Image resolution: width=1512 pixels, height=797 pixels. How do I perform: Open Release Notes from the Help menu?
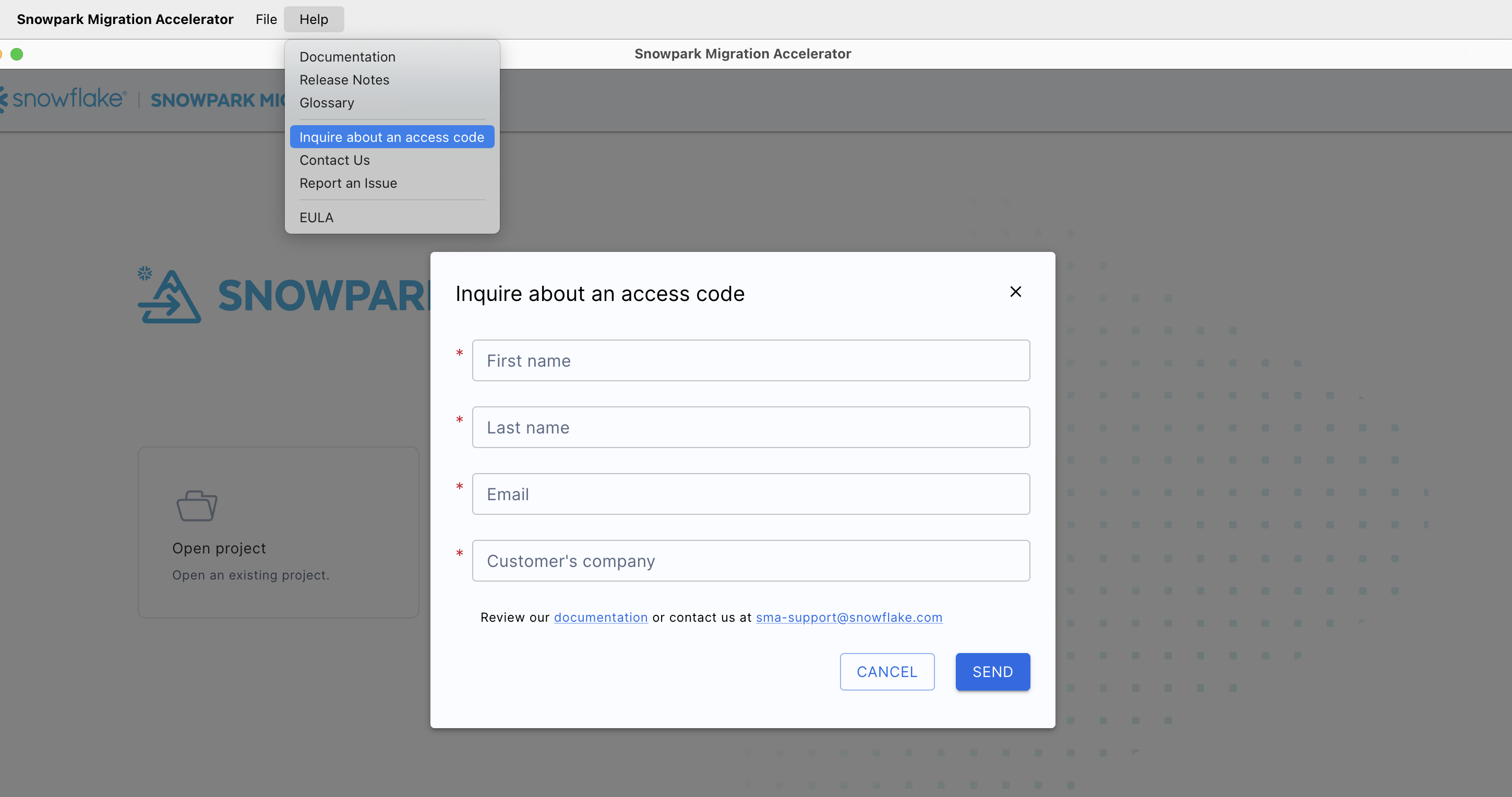tap(344, 79)
